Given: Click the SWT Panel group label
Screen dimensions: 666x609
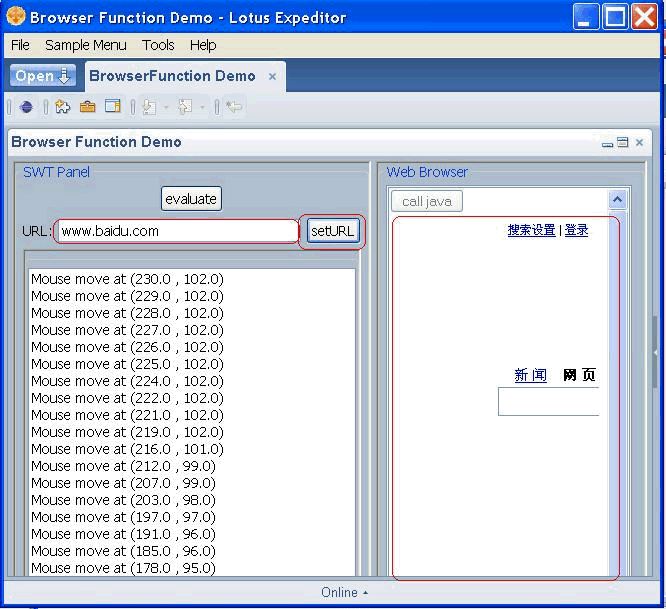Looking at the screenshot, I should tap(56, 172).
